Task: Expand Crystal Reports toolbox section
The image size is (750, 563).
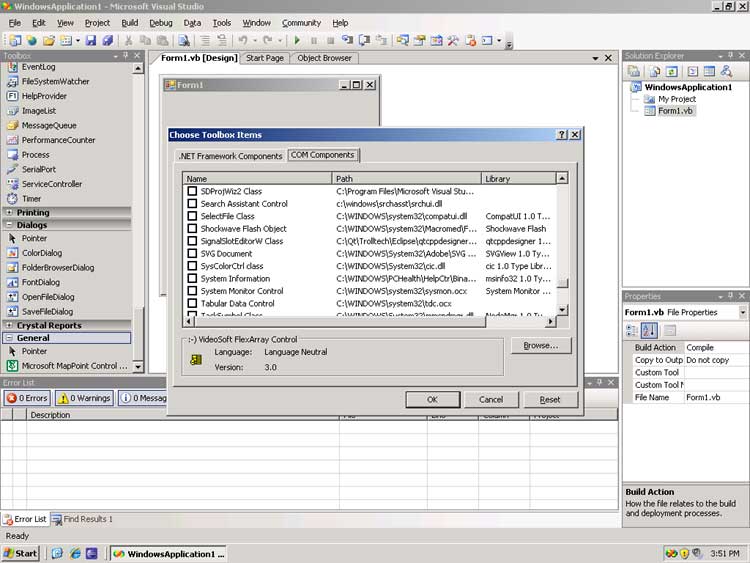Action: tap(9, 325)
